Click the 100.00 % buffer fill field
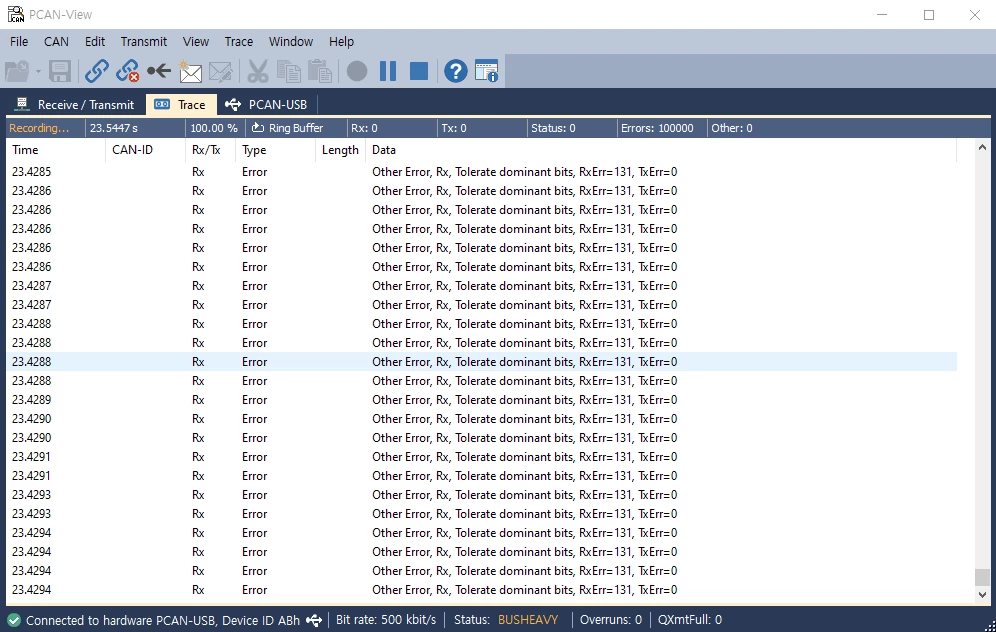This screenshot has height=632, width=996. click(214, 128)
